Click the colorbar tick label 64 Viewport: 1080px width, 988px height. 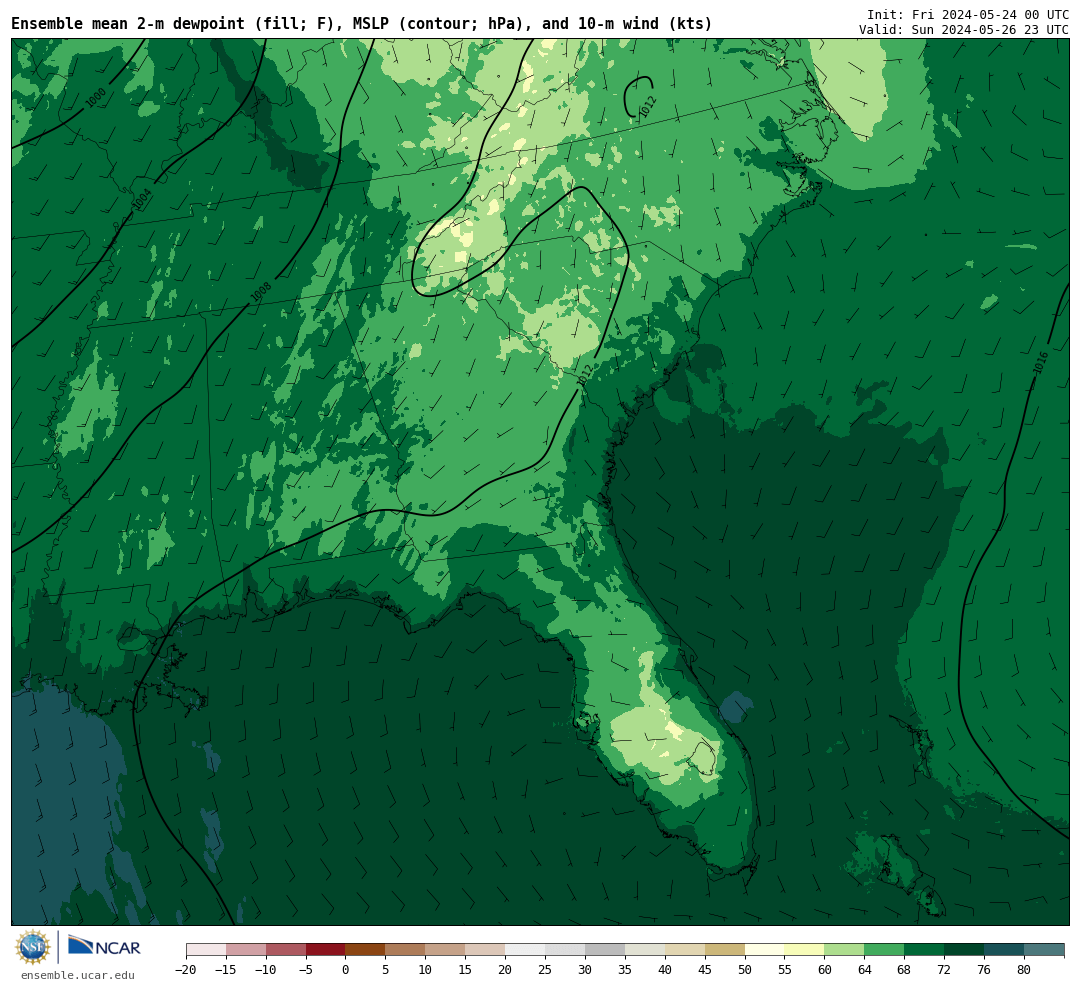pos(864,969)
